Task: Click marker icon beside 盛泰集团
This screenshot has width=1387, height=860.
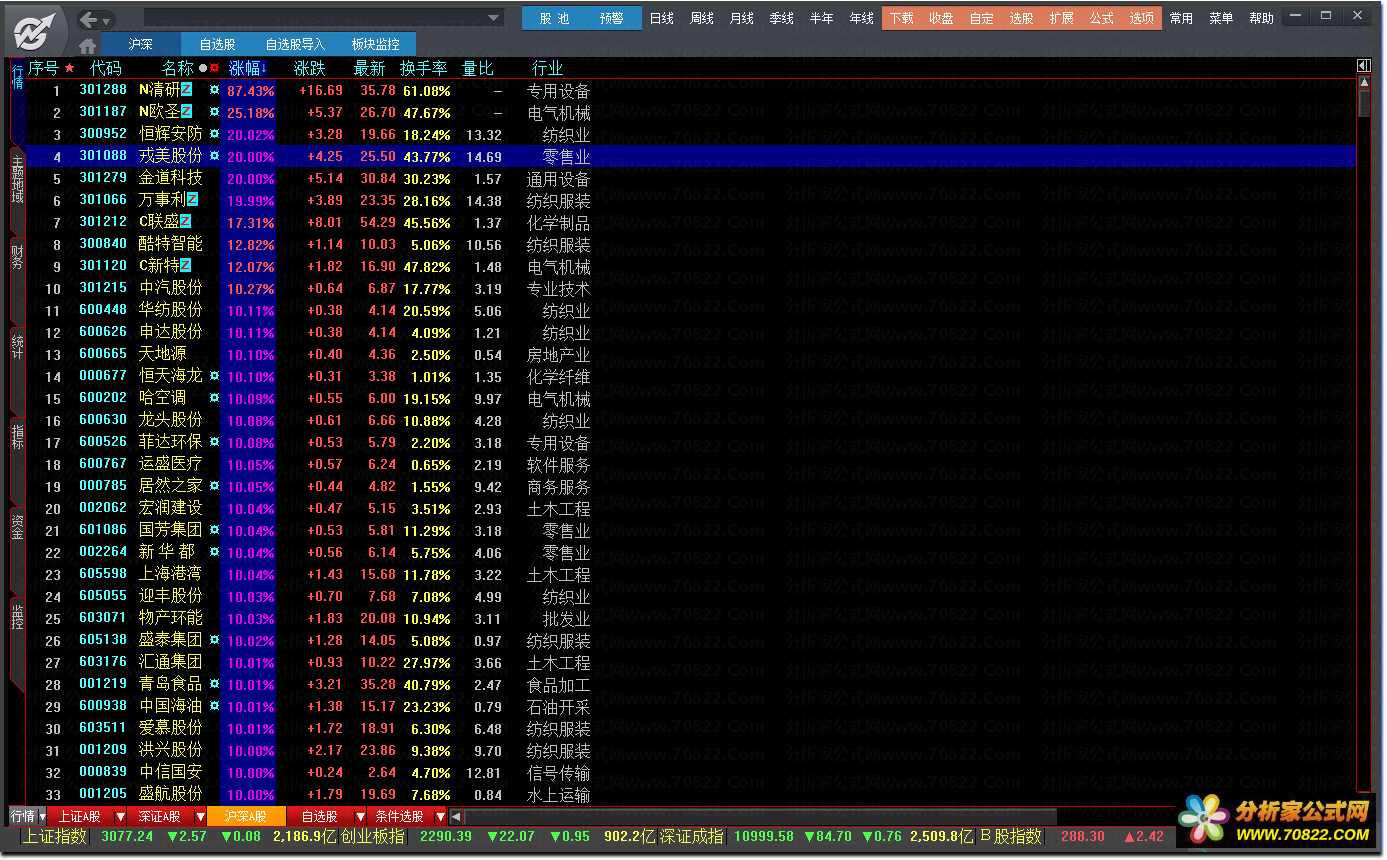Action: click(214, 640)
